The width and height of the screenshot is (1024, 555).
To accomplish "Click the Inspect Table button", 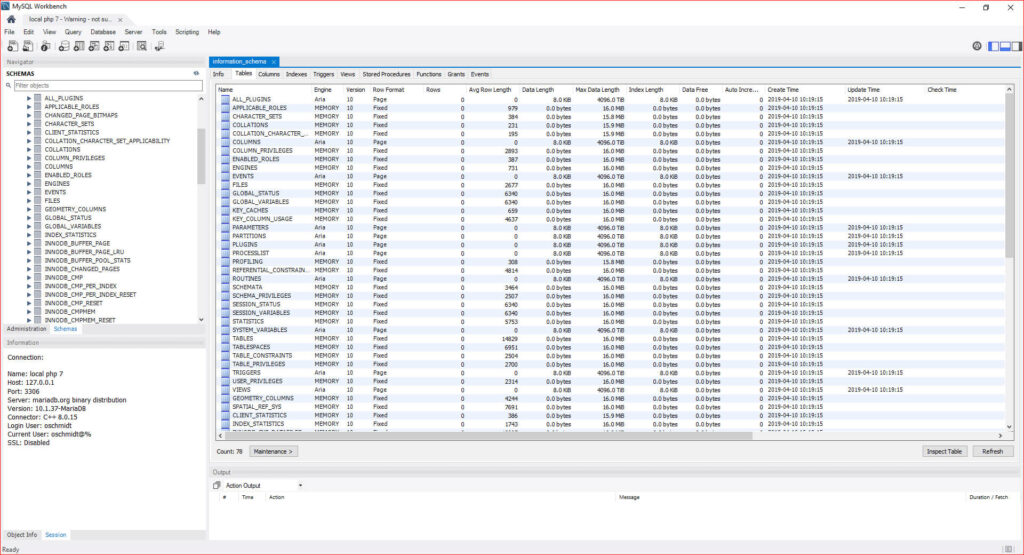I will pyautogui.click(x=944, y=451).
